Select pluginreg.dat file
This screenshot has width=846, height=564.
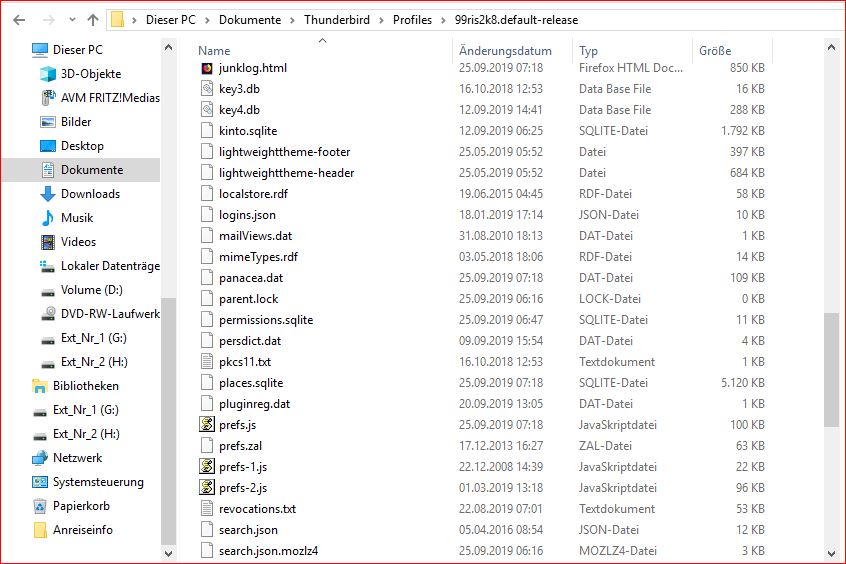(254, 404)
